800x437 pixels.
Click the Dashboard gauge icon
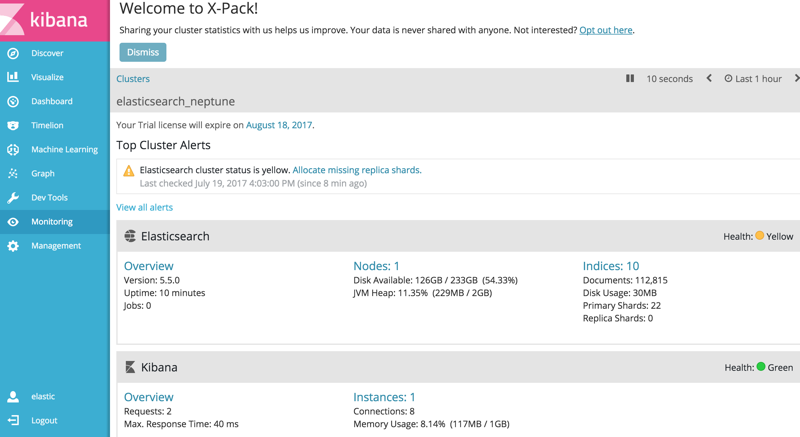click(13, 101)
